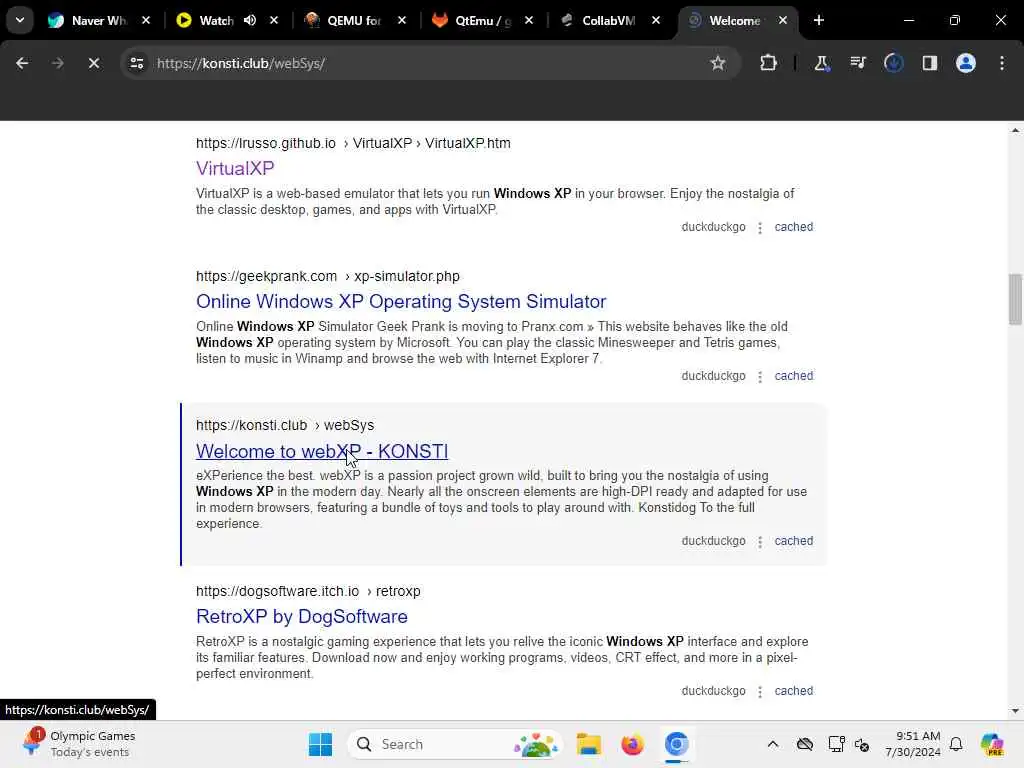Open the Chrome three-dot menu

tap(1002, 63)
